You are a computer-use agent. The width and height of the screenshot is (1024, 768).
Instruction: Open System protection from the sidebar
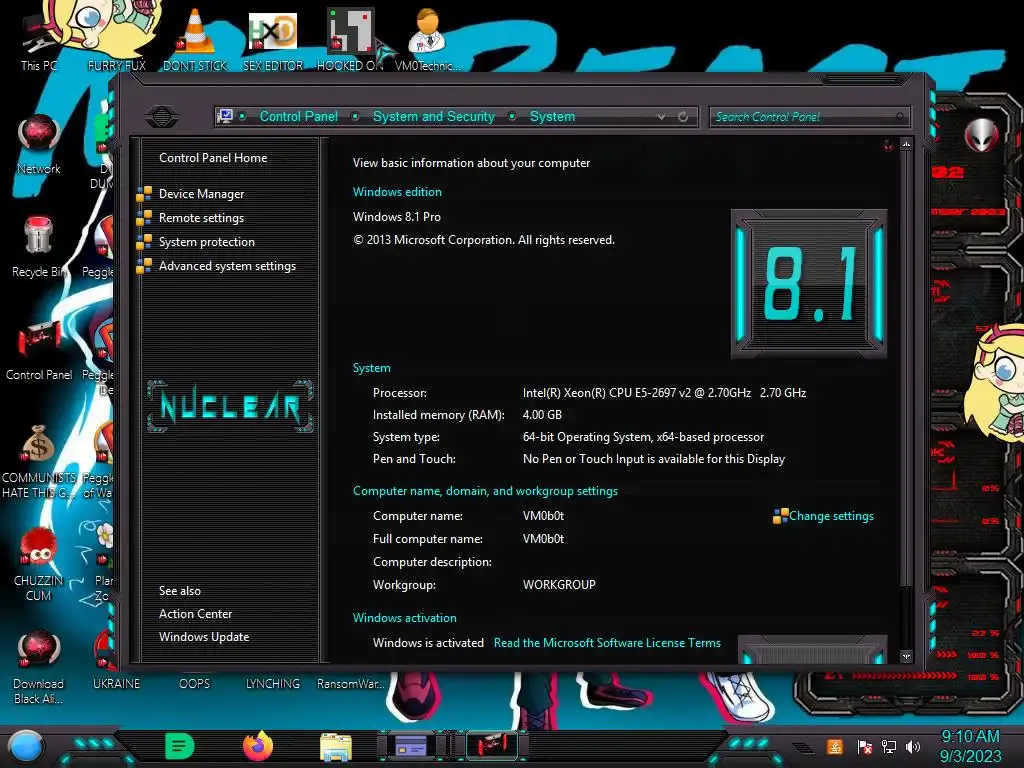pyautogui.click(x=206, y=242)
